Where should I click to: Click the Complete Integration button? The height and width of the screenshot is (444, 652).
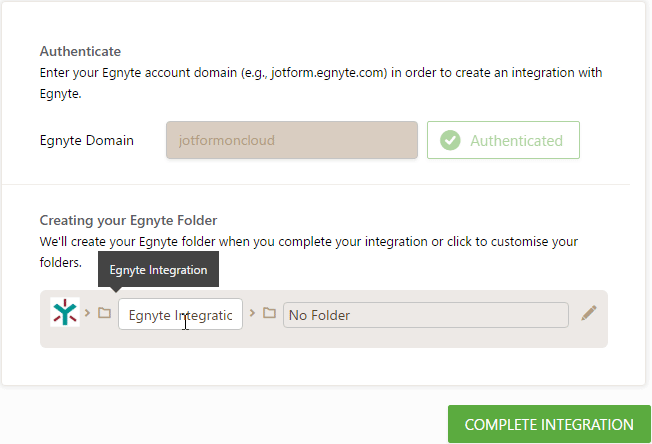coord(549,424)
